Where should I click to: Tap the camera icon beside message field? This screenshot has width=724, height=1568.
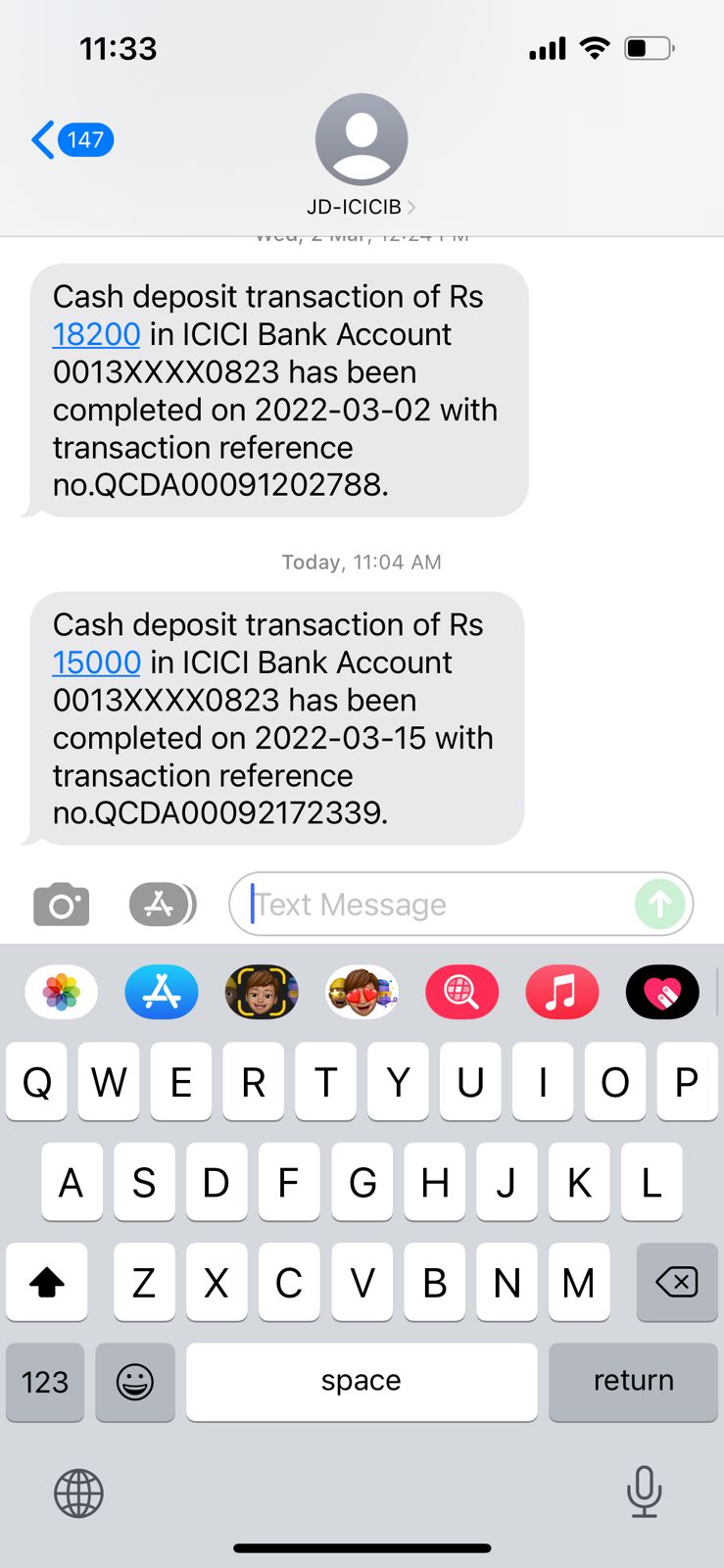[x=62, y=905]
